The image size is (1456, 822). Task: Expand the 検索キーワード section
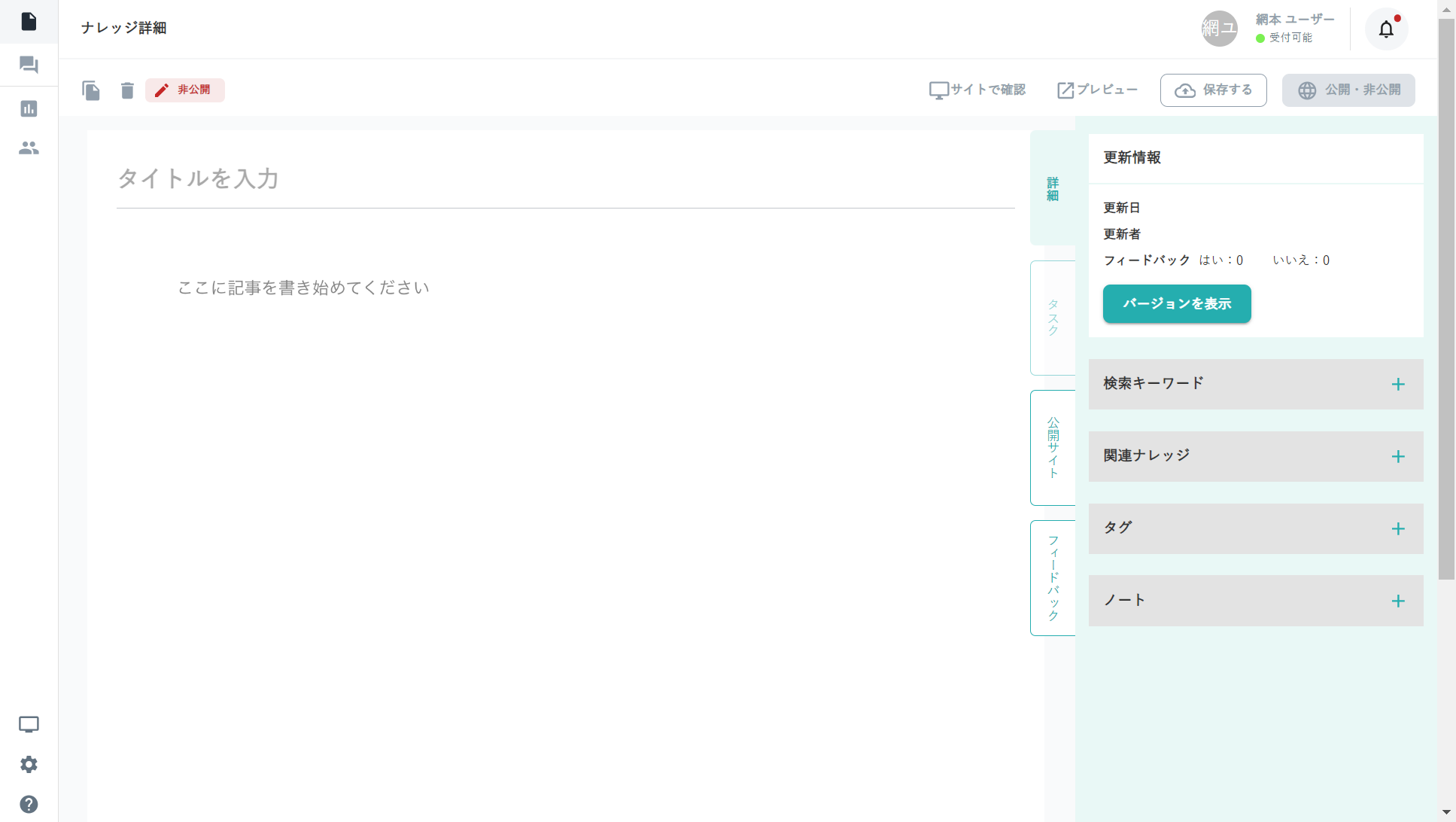pyautogui.click(x=1397, y=385)
